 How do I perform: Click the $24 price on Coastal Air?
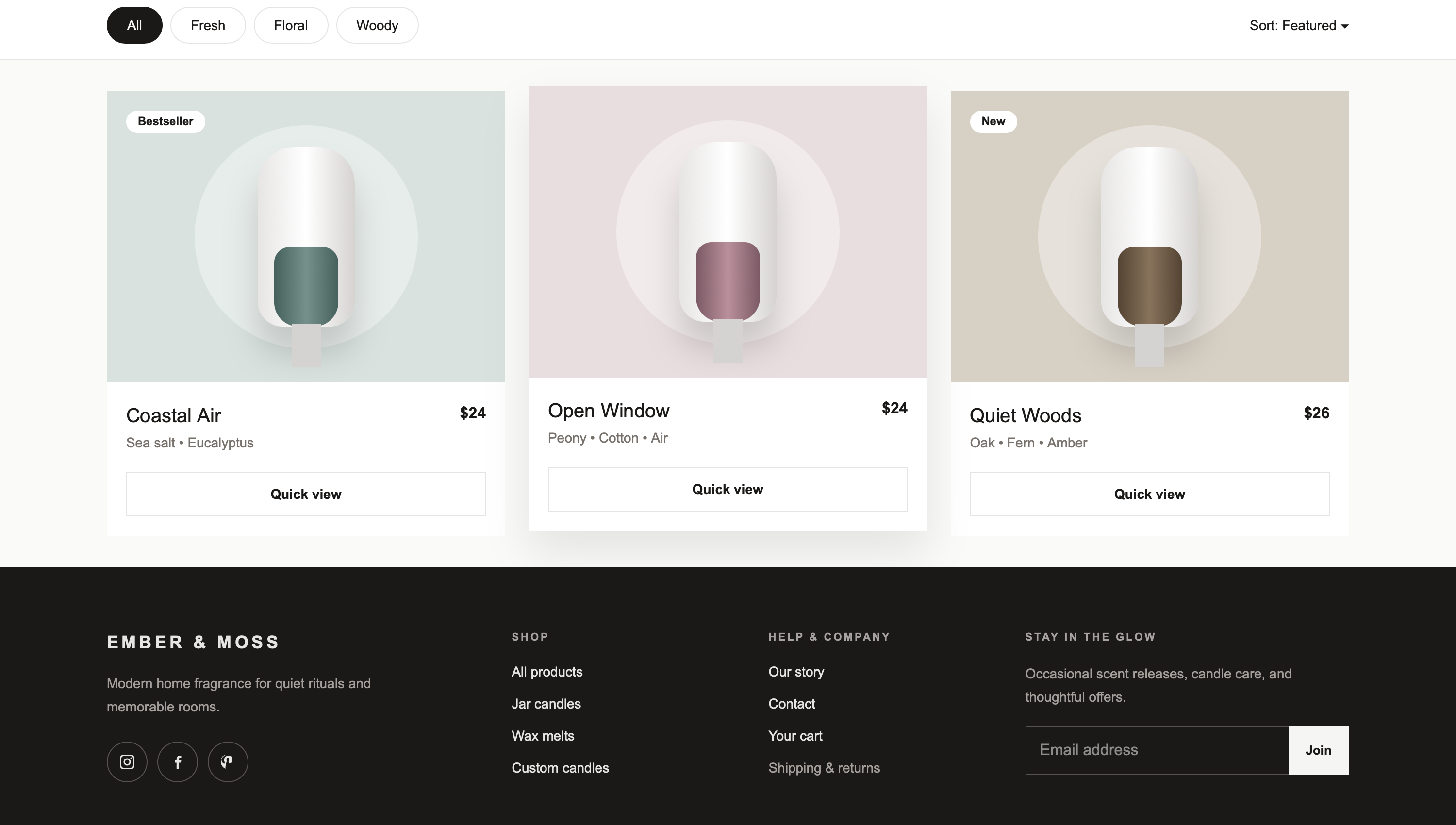click(473, 413)
